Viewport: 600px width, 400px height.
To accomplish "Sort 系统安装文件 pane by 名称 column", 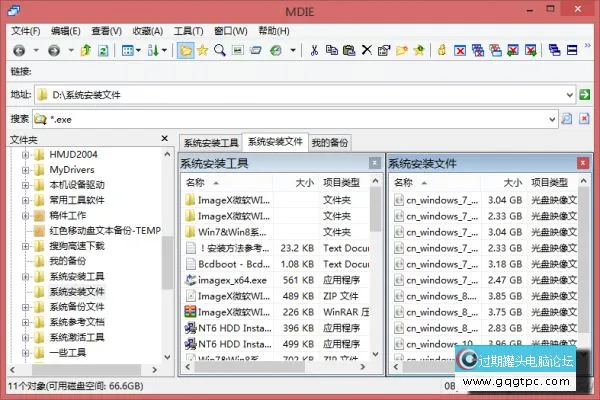I will (x=435, y=183).
